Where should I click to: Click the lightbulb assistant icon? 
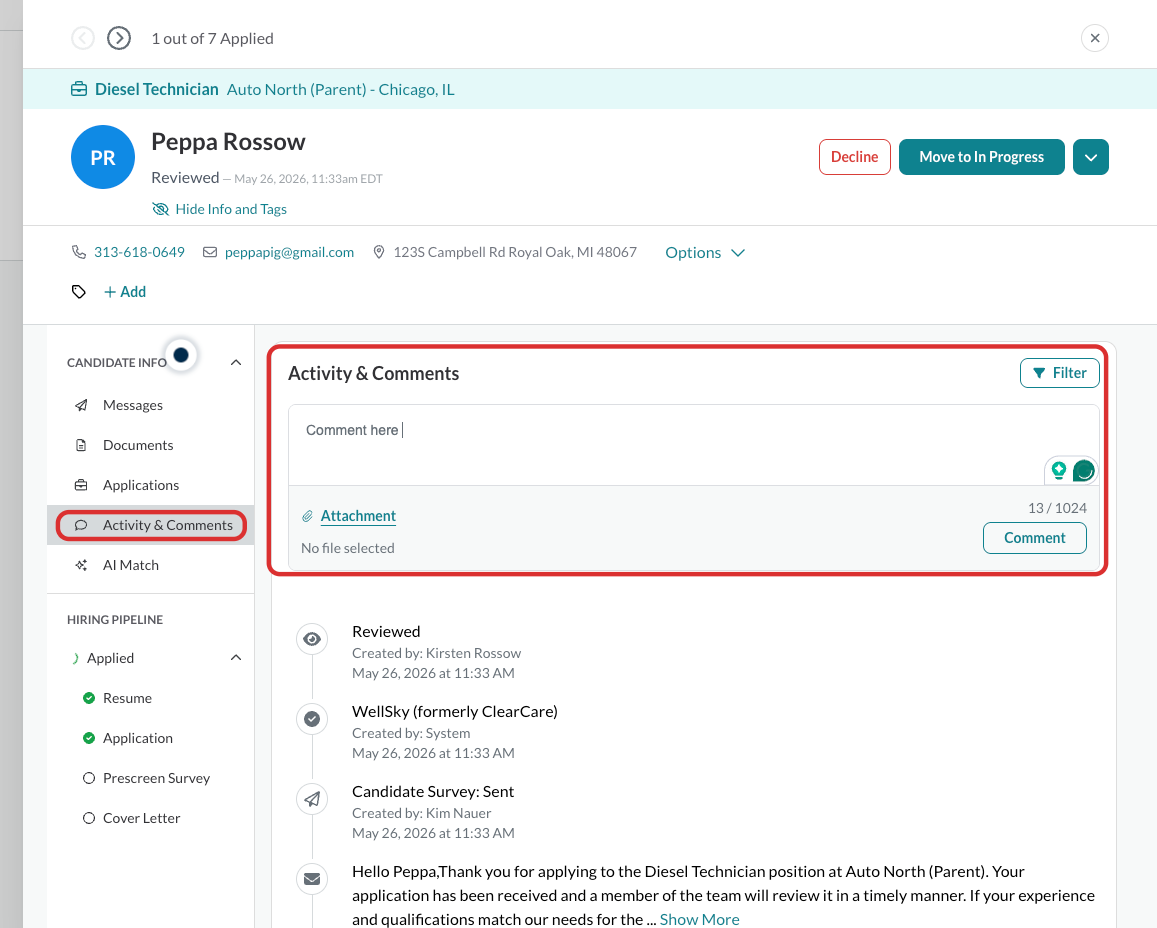[1059, 471]
